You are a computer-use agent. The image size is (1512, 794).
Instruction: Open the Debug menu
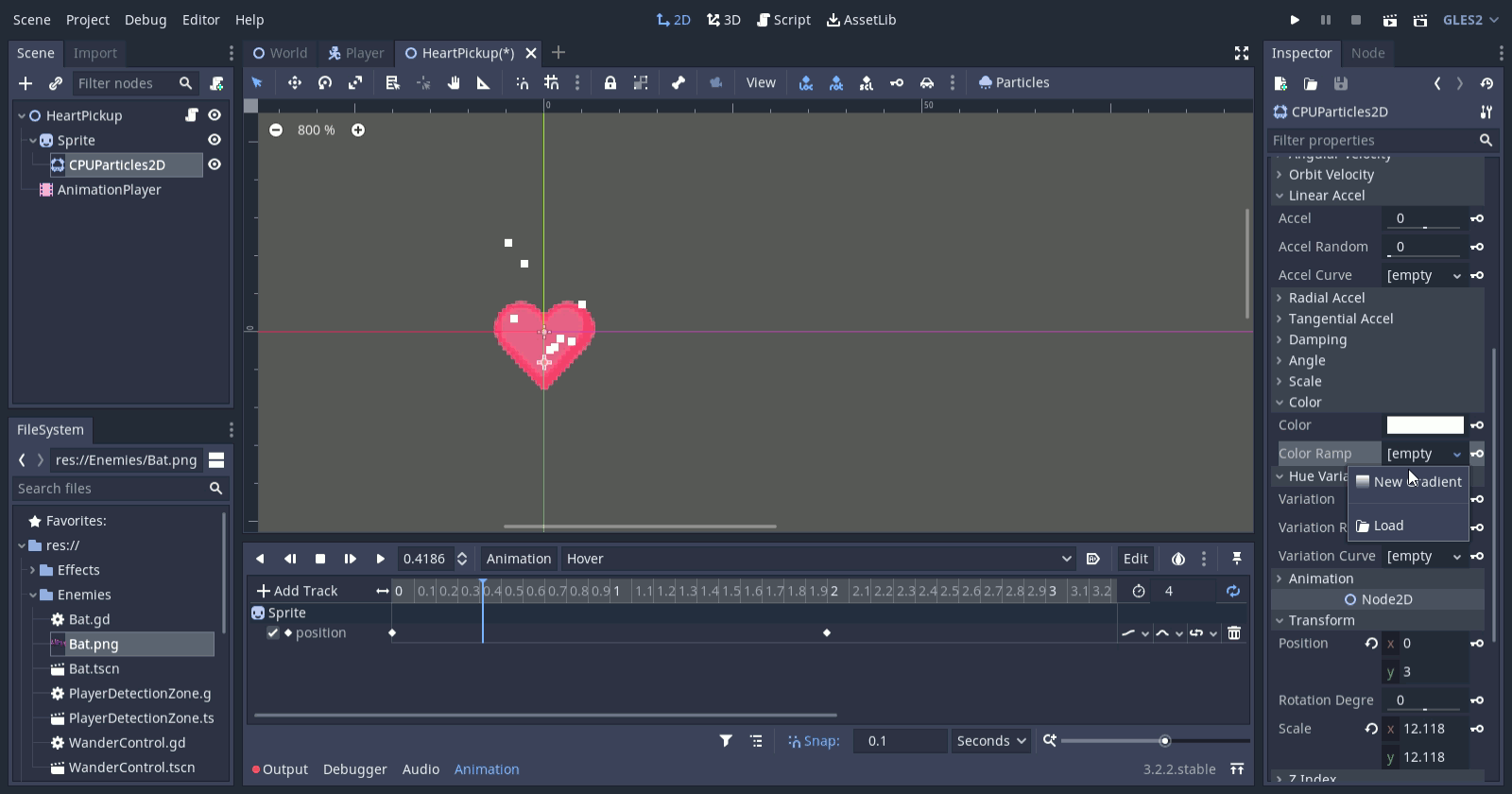tap(146, 20)
